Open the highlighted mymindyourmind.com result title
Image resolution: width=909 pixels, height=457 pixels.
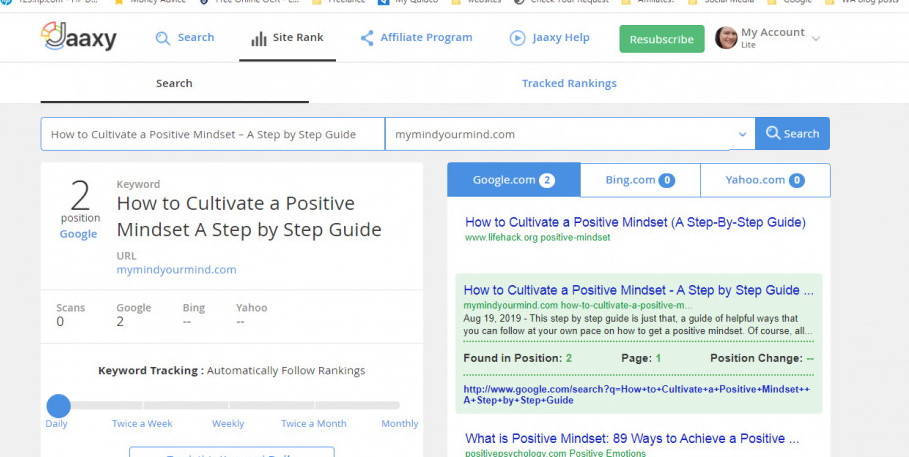[x=639, y=290]
